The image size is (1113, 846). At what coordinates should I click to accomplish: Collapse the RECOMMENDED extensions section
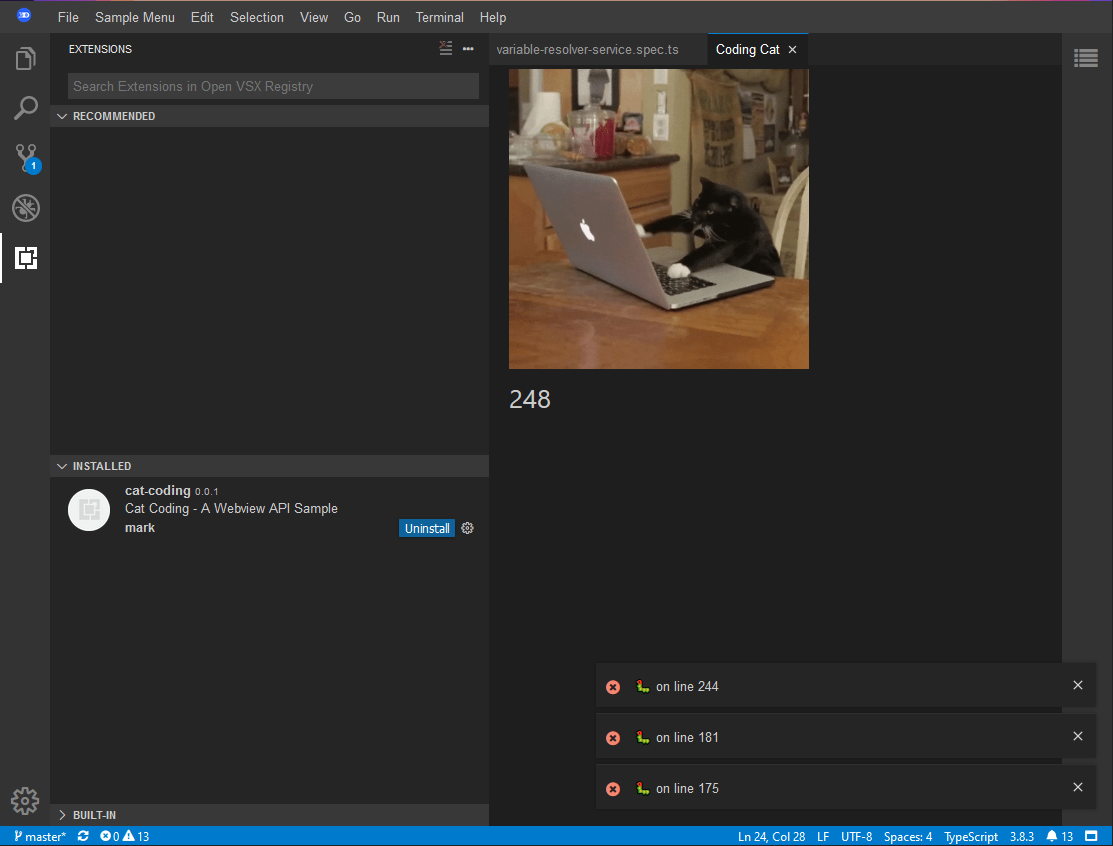(62, 116)
